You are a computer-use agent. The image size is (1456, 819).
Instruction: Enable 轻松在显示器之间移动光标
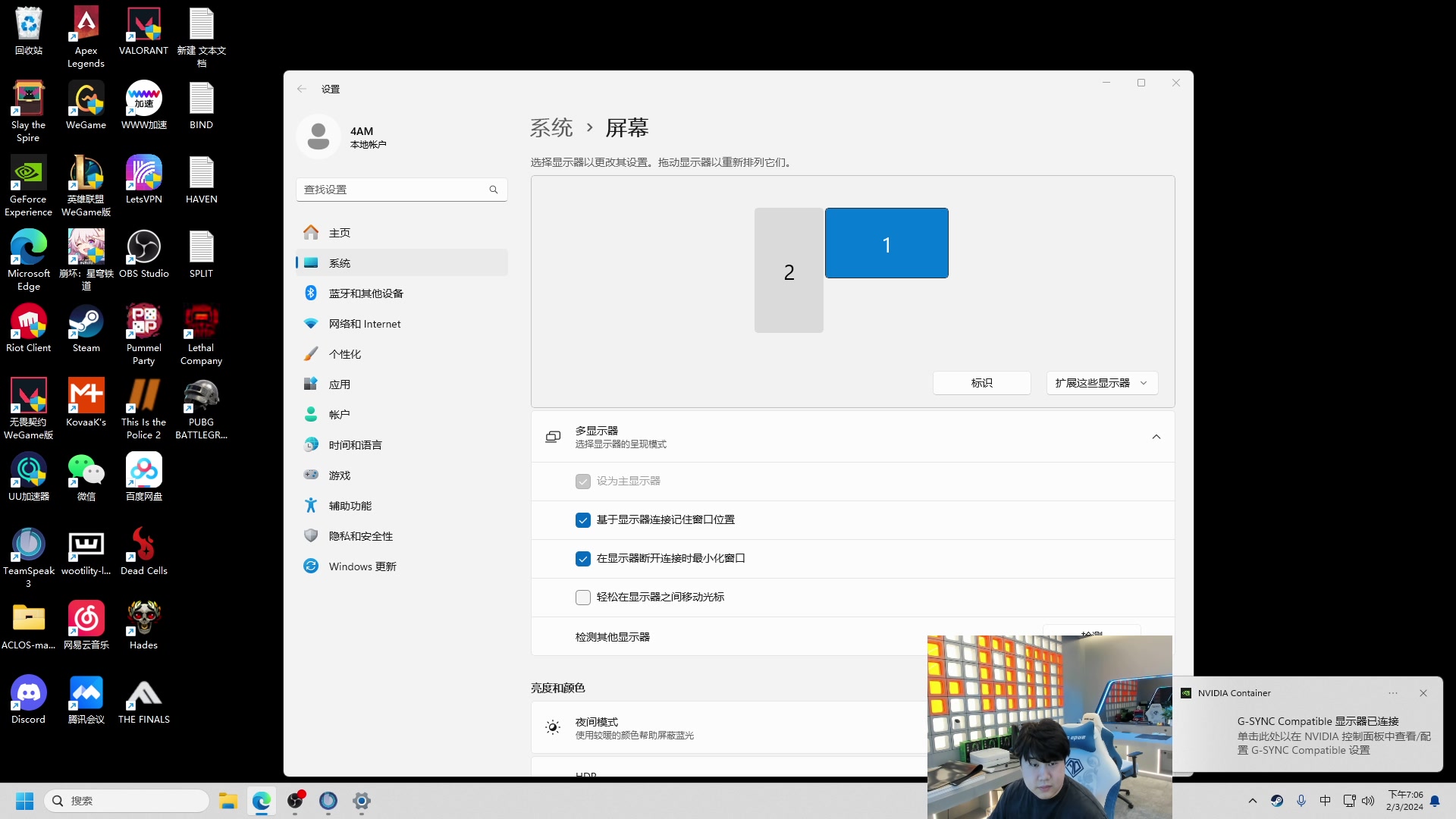point(582,598)
